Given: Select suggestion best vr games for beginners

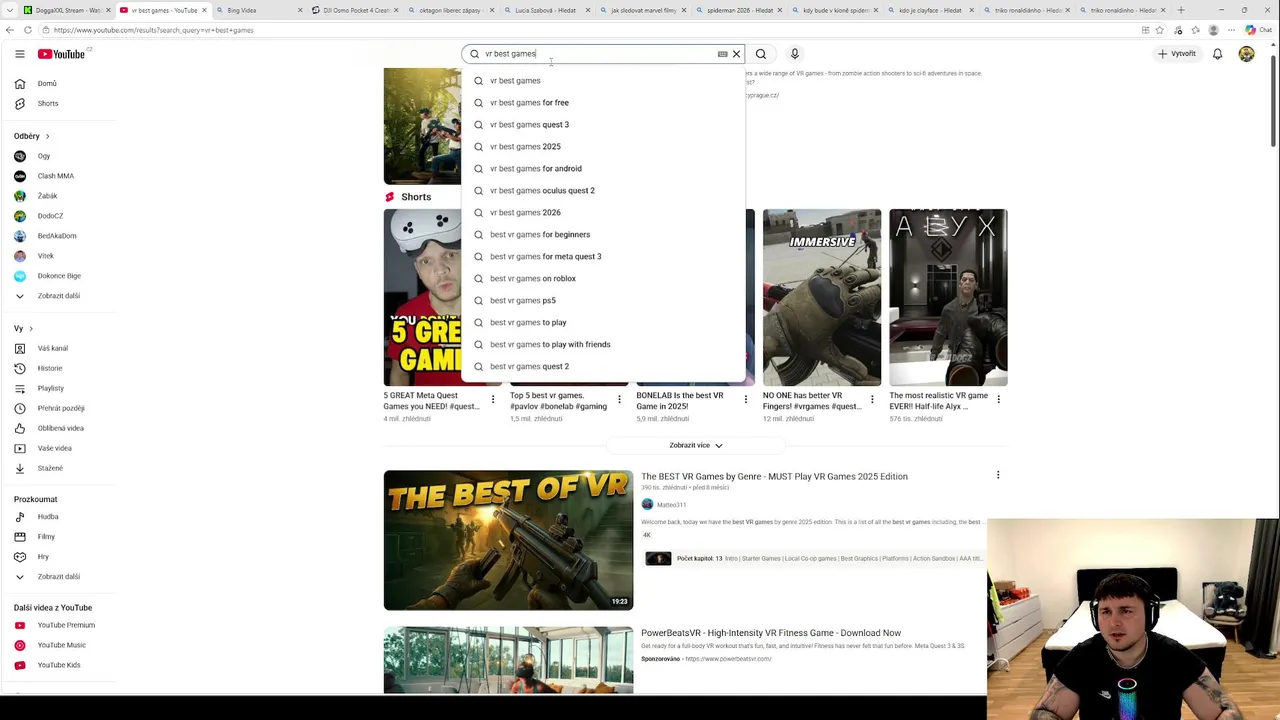Looking at the screenshot, I should 604,234.
